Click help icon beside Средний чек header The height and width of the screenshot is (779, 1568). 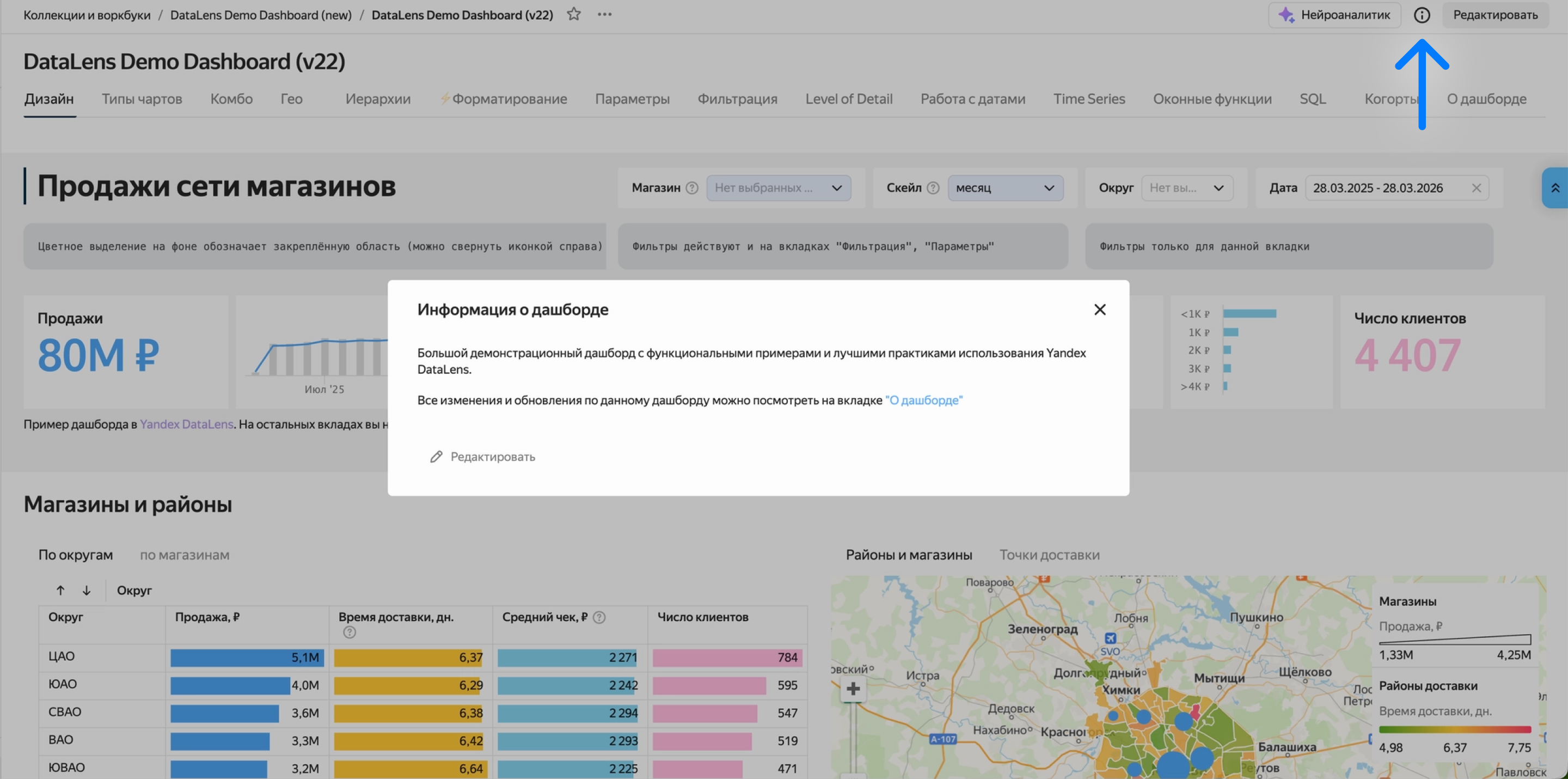(x=599, y=617)
